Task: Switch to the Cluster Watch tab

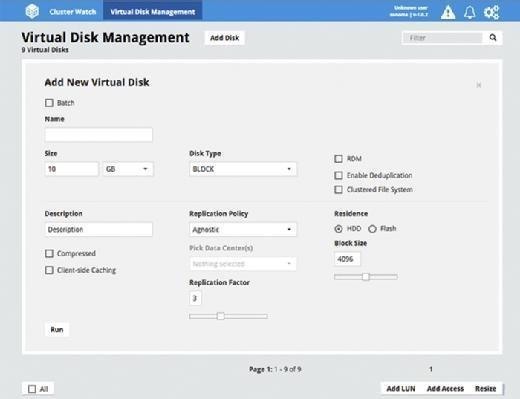Action: [x=73, y=12]
